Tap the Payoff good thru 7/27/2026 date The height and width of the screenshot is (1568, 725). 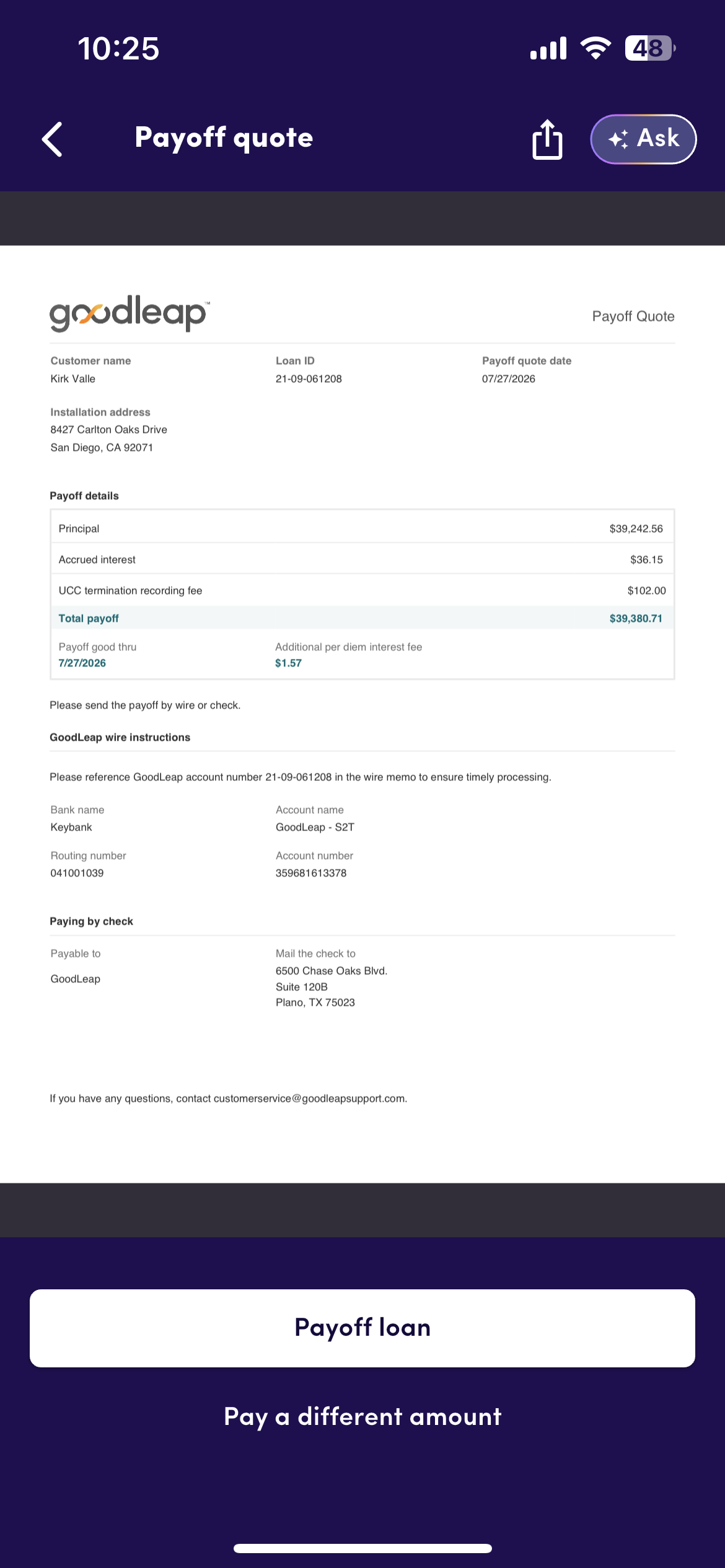82,663
